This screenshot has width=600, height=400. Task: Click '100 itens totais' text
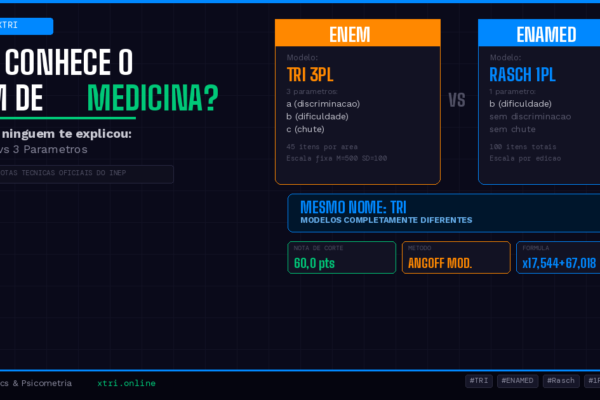[523, 147]
